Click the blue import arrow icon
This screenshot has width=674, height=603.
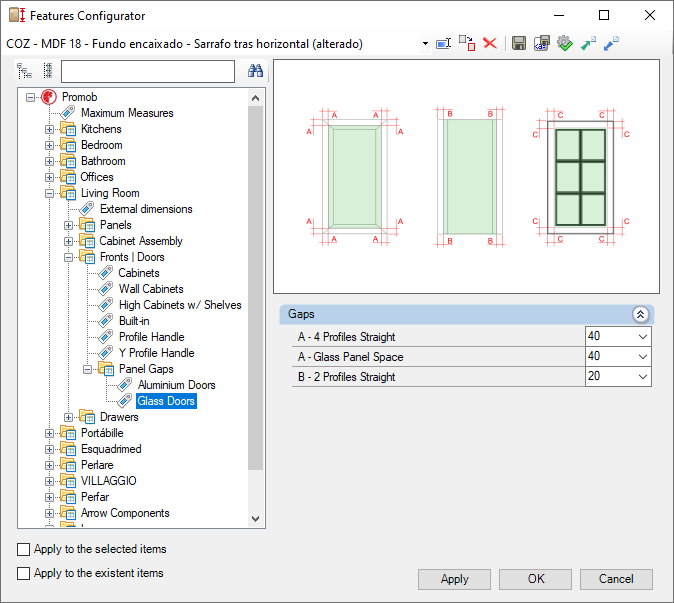pyautogui.click(x=611, y=43)
